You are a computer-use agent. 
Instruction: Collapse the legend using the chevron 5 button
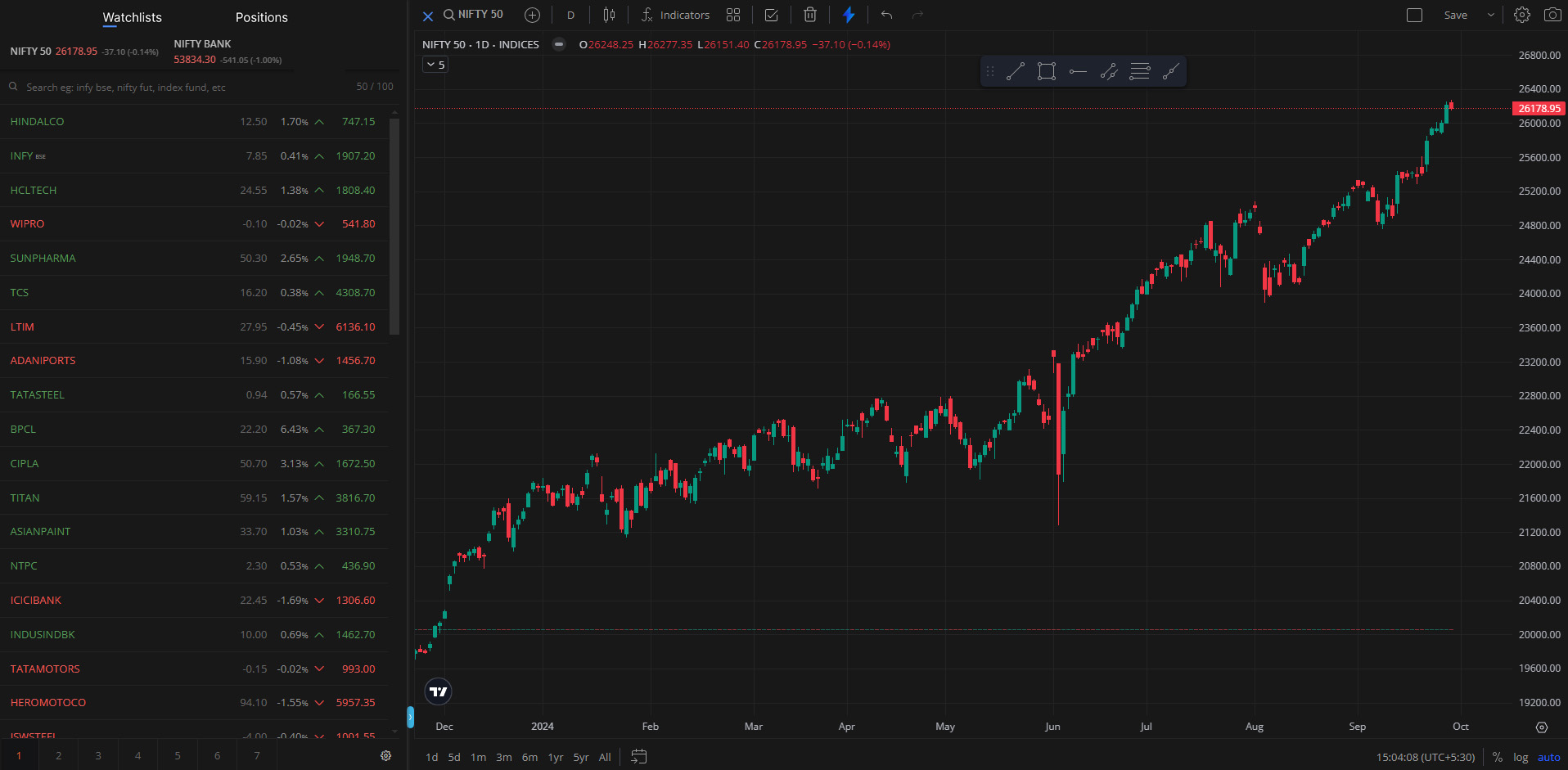coord(435,65)
